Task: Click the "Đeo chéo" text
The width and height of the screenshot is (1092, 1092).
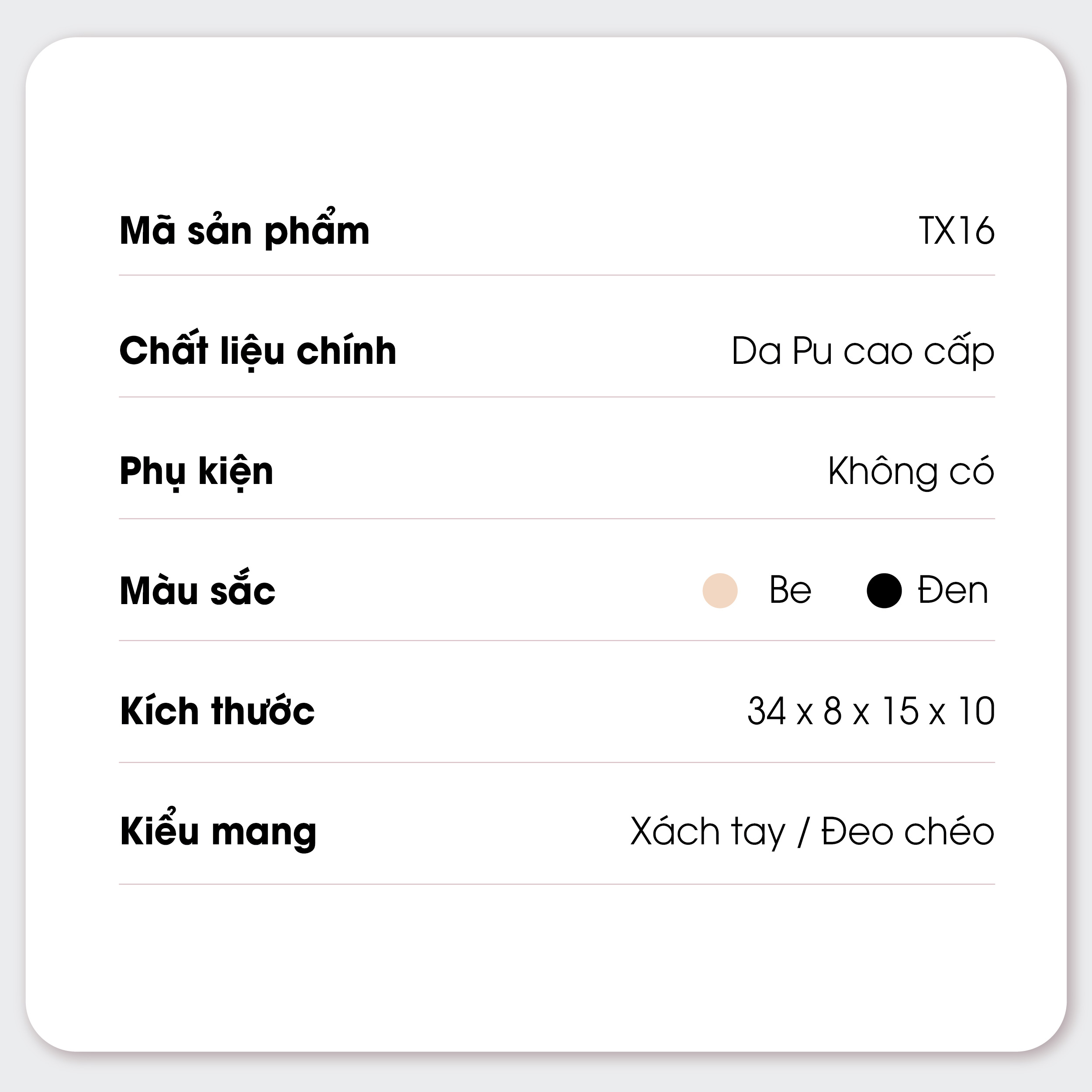Action: click(x=907, y=831)
